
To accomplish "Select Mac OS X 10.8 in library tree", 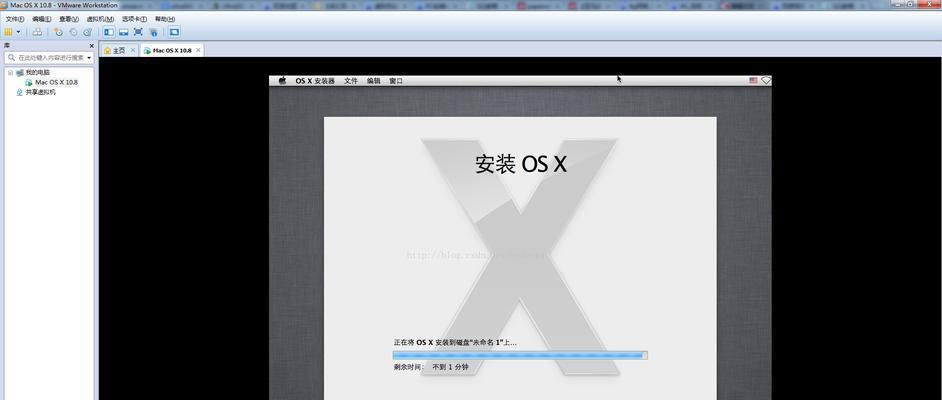I will tap(56, 82).
